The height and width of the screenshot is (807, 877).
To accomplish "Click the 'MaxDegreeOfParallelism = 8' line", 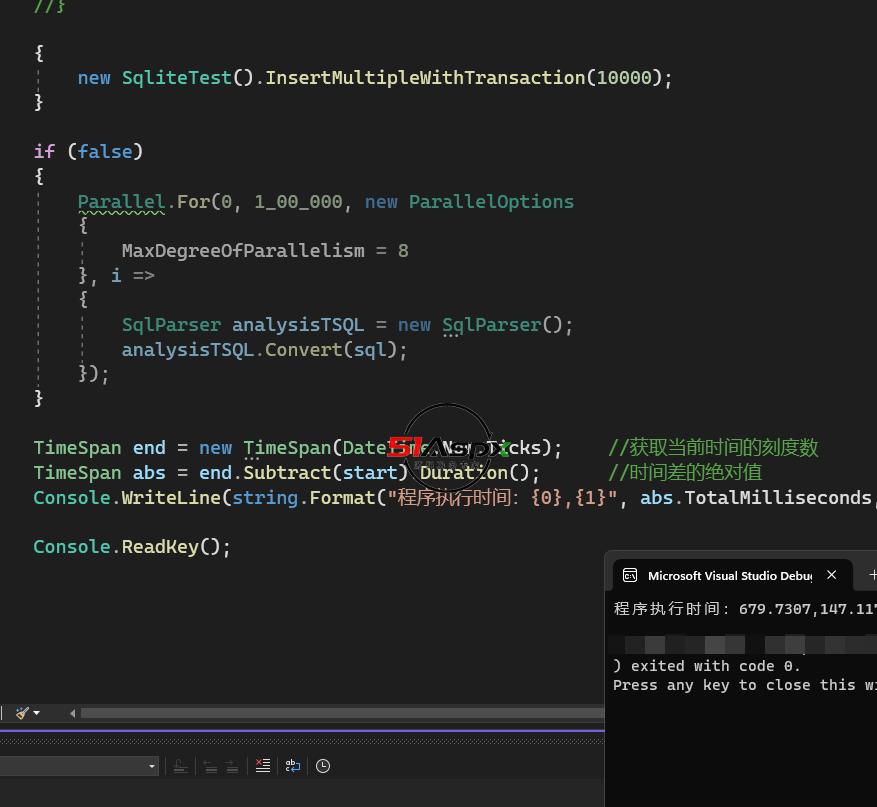I will pyautogui.click(x=265, y=251).
